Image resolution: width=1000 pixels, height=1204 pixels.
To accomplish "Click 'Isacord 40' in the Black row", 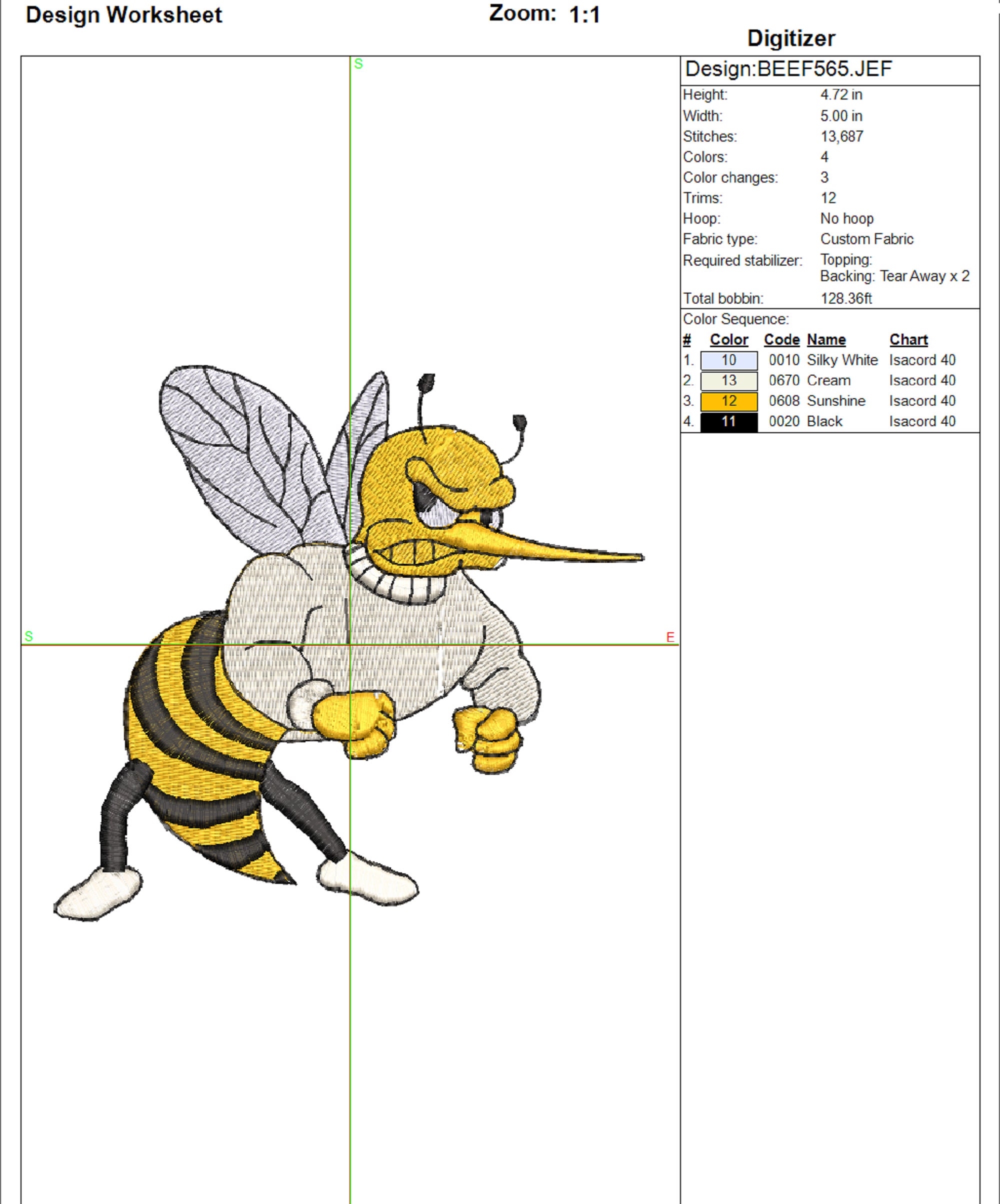I will pos(922,422).
